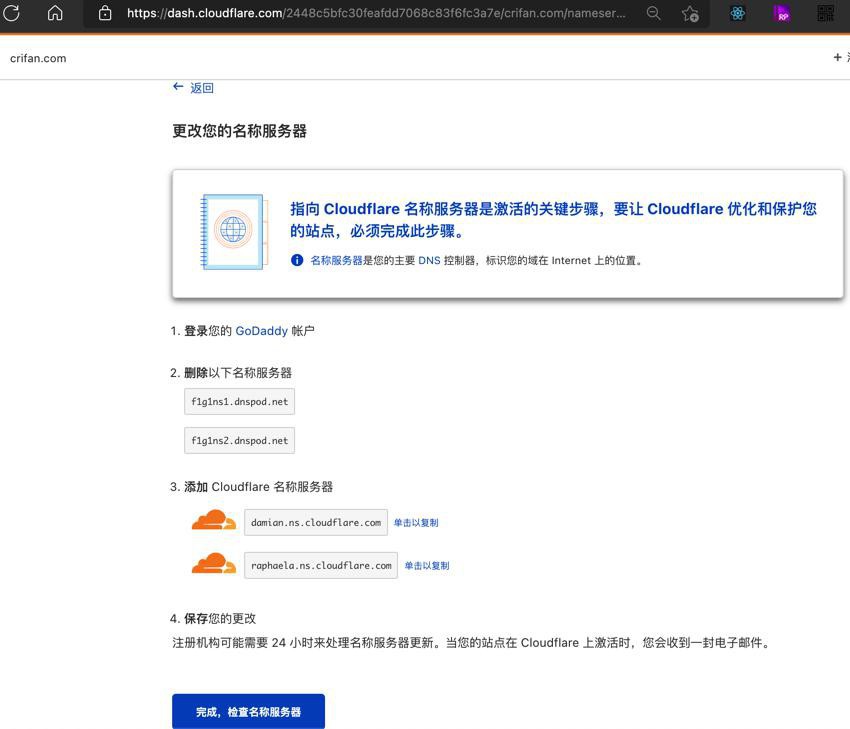Click Cloudflare cloud logo beside raphaela nameserver
Viewport: 850px width, 729px height.
pyautogui.click(x=214, y=563)
